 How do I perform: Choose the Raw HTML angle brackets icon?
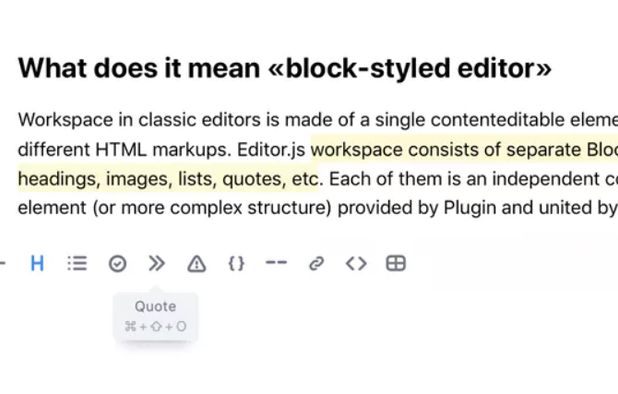coord(356,263)
